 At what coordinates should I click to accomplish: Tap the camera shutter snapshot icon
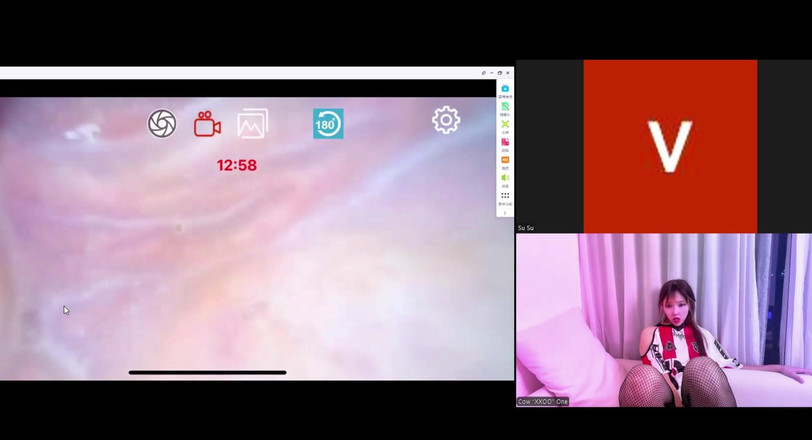click(162, 123)
